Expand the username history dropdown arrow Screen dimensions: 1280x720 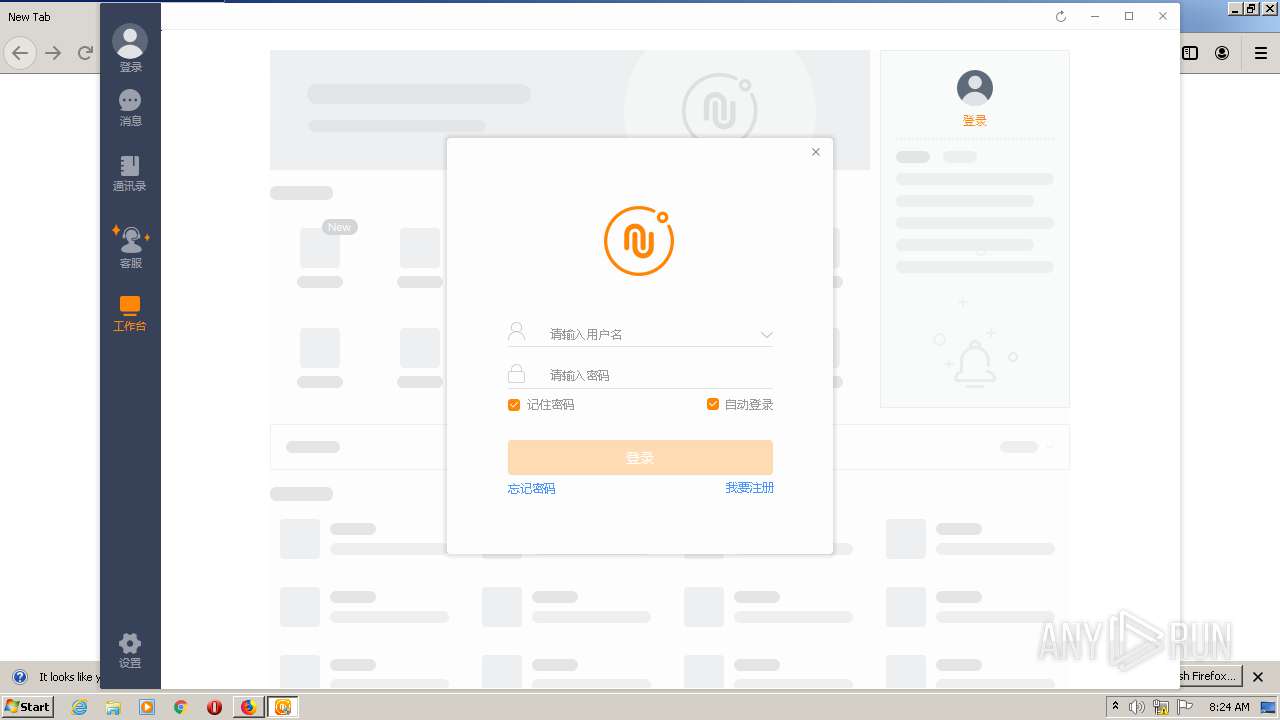coord(766,335)
